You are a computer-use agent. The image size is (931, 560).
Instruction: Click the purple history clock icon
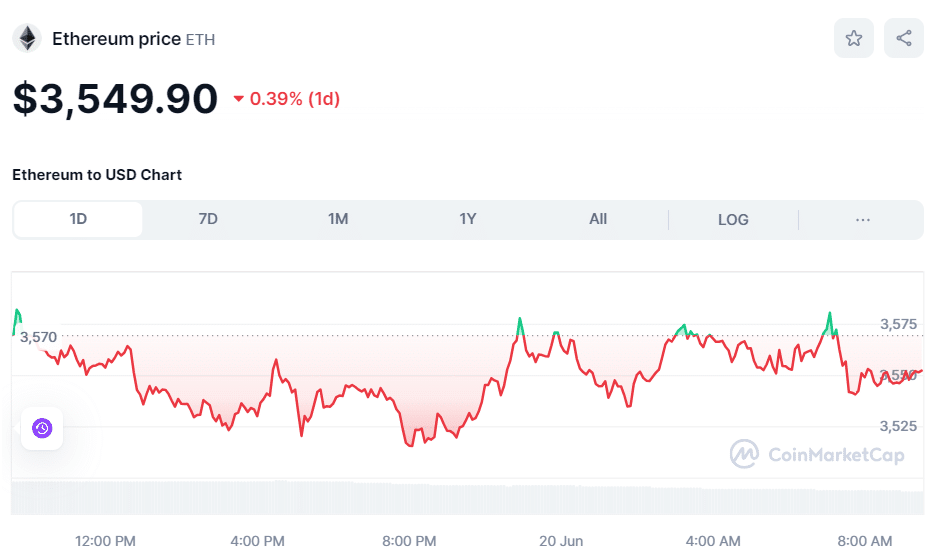41,428
